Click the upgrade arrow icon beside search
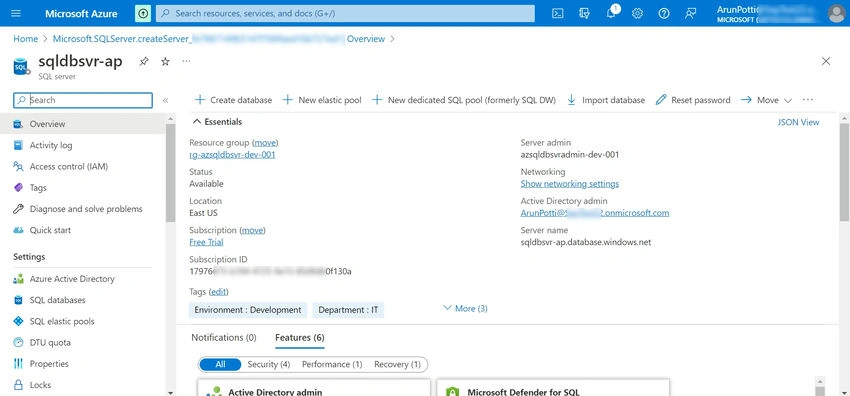This screenshot has width=850, height=396. point(143,14)
